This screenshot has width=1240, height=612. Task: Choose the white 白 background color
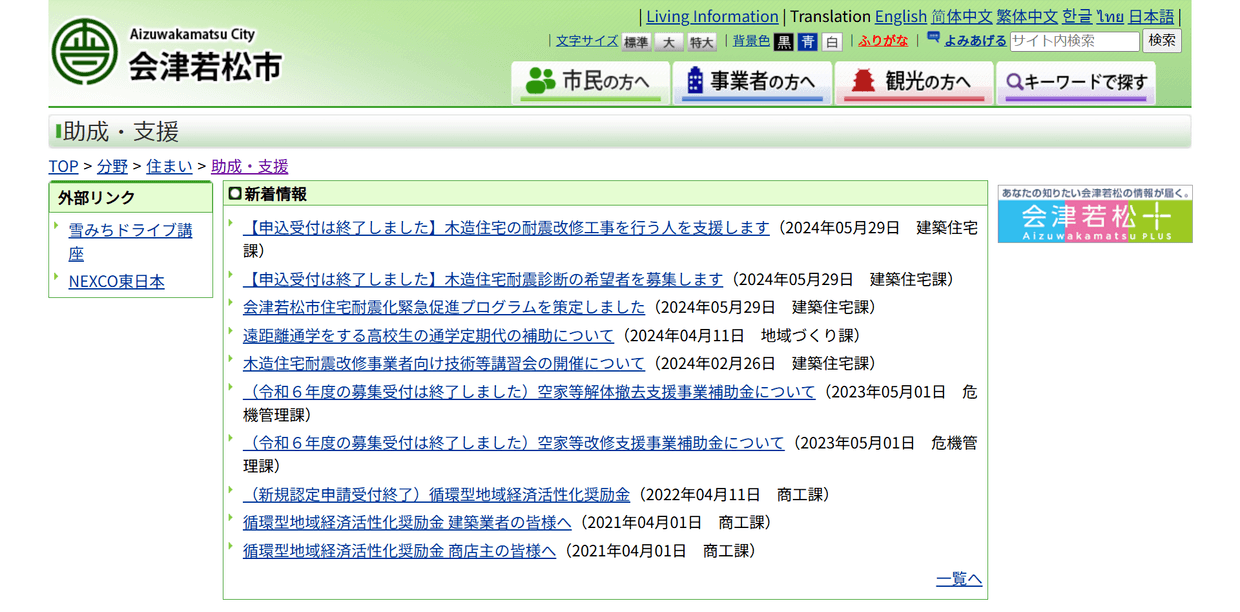click(x=832, y=42)
